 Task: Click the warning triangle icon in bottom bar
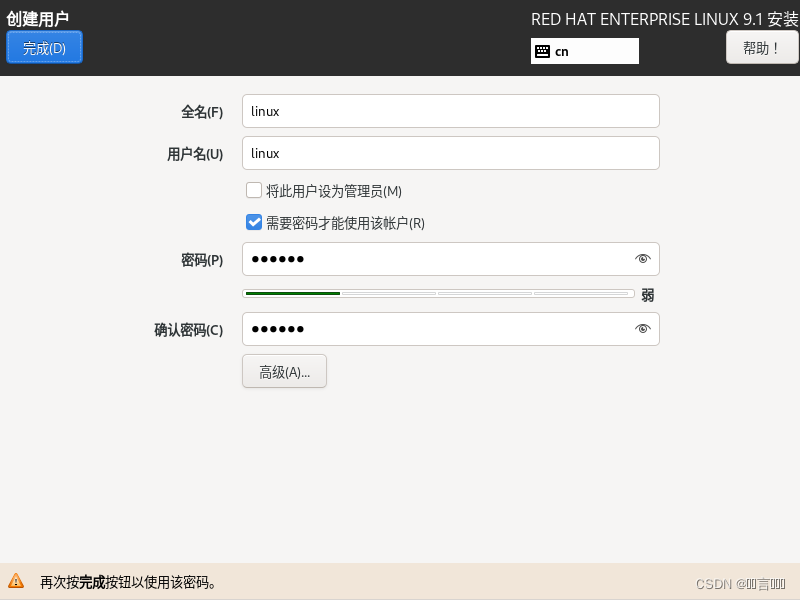tap(16, 581)
